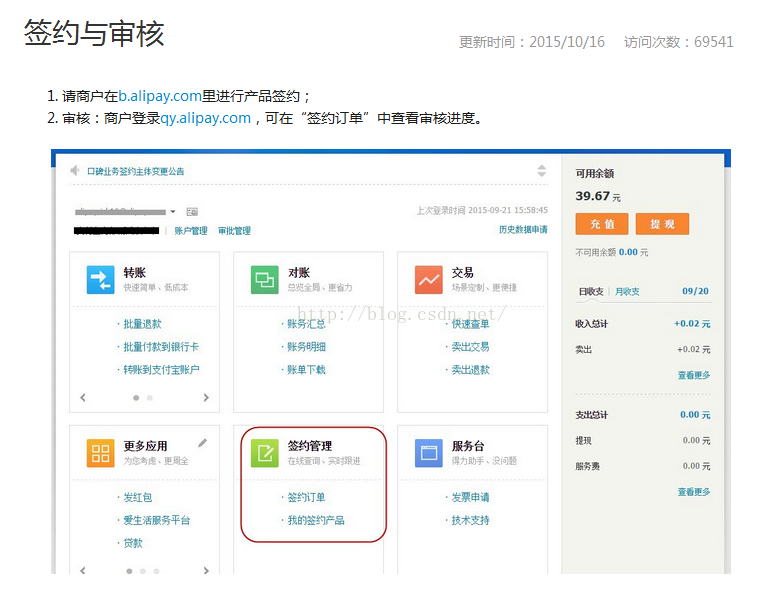This screenshot has height=606, width=784.
Task: Click the blue 服务台 window icon
Action: 428,453
